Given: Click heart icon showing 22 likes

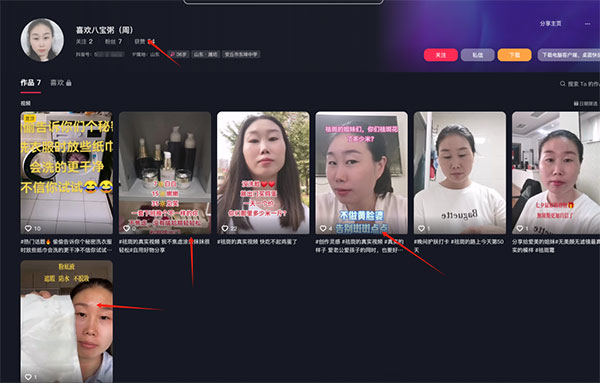Looking at the screenshot, I should point(225,228).
